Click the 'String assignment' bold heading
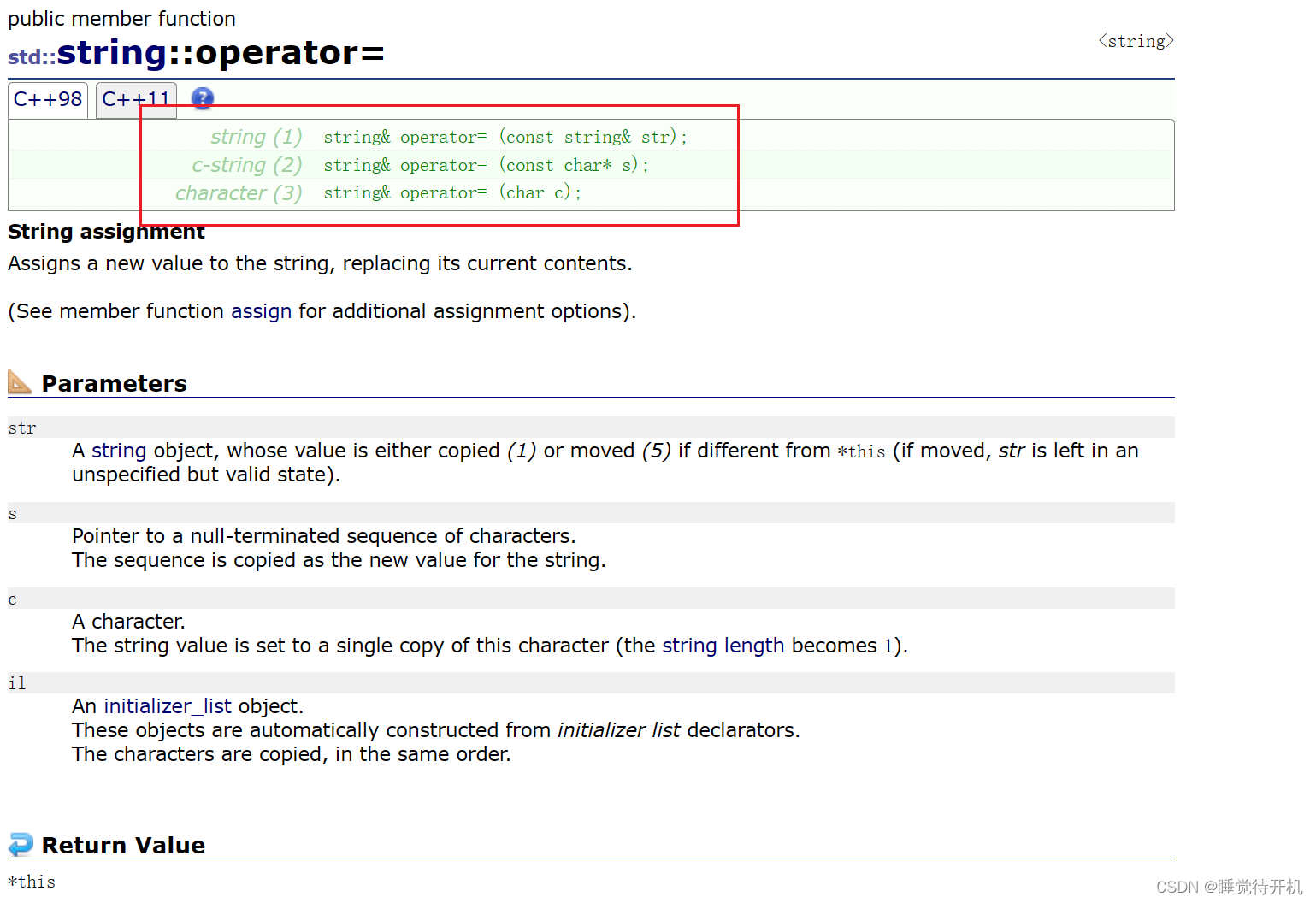Image resolution: width=1316 pixels, height=903 pixels. (x=106, y=232)
